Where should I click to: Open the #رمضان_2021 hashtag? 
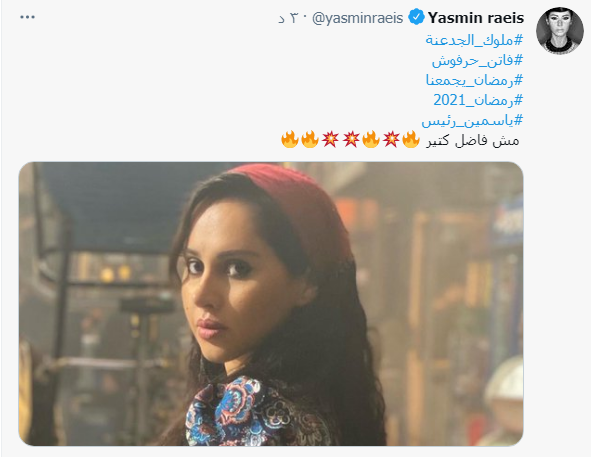(x=478, y=100)
